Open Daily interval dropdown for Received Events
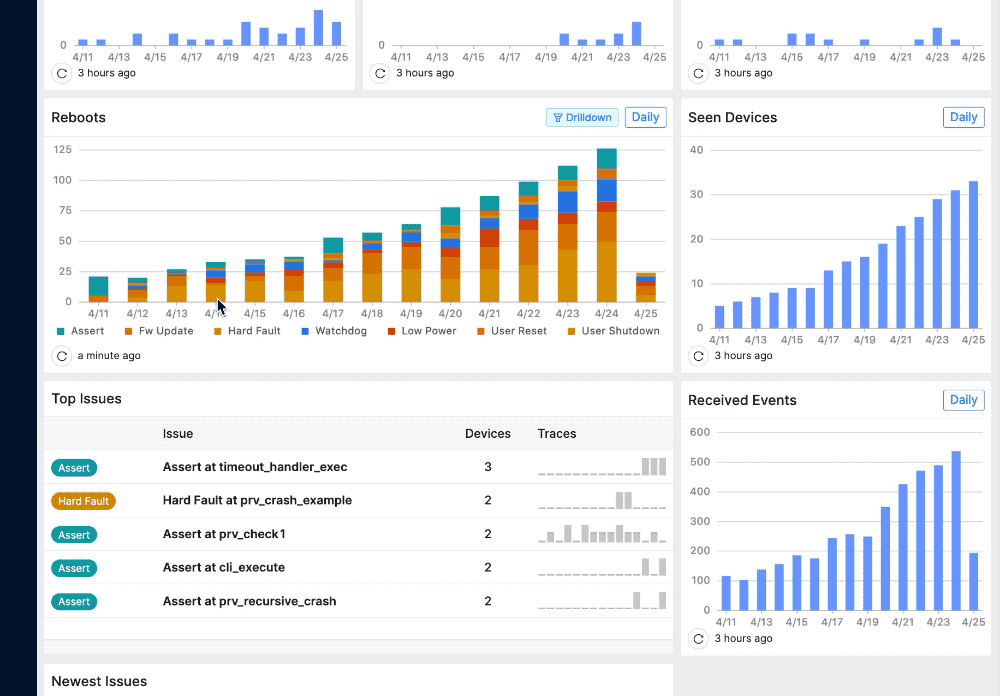 point(963,400)
